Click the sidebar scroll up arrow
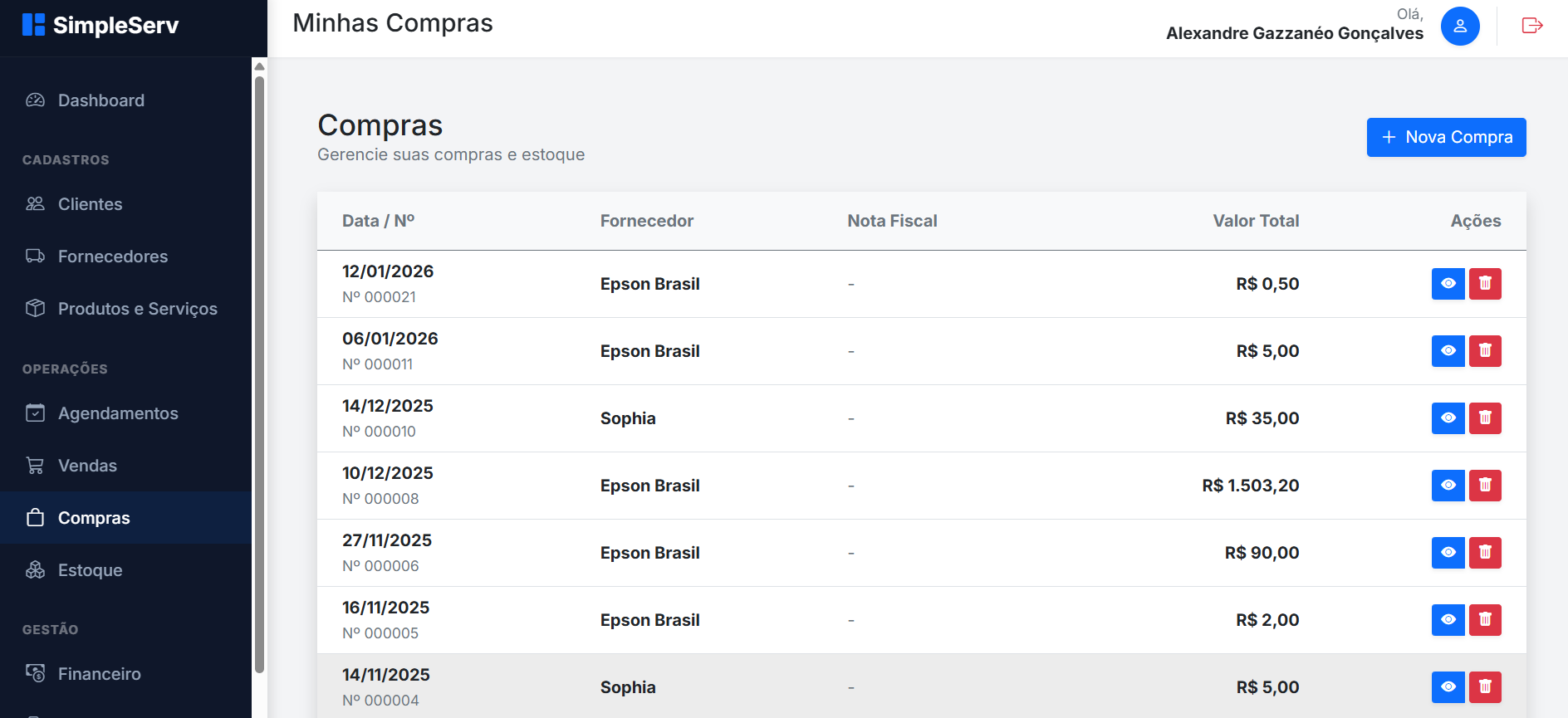Screen dimensions: 1568x718 [259, 66]
